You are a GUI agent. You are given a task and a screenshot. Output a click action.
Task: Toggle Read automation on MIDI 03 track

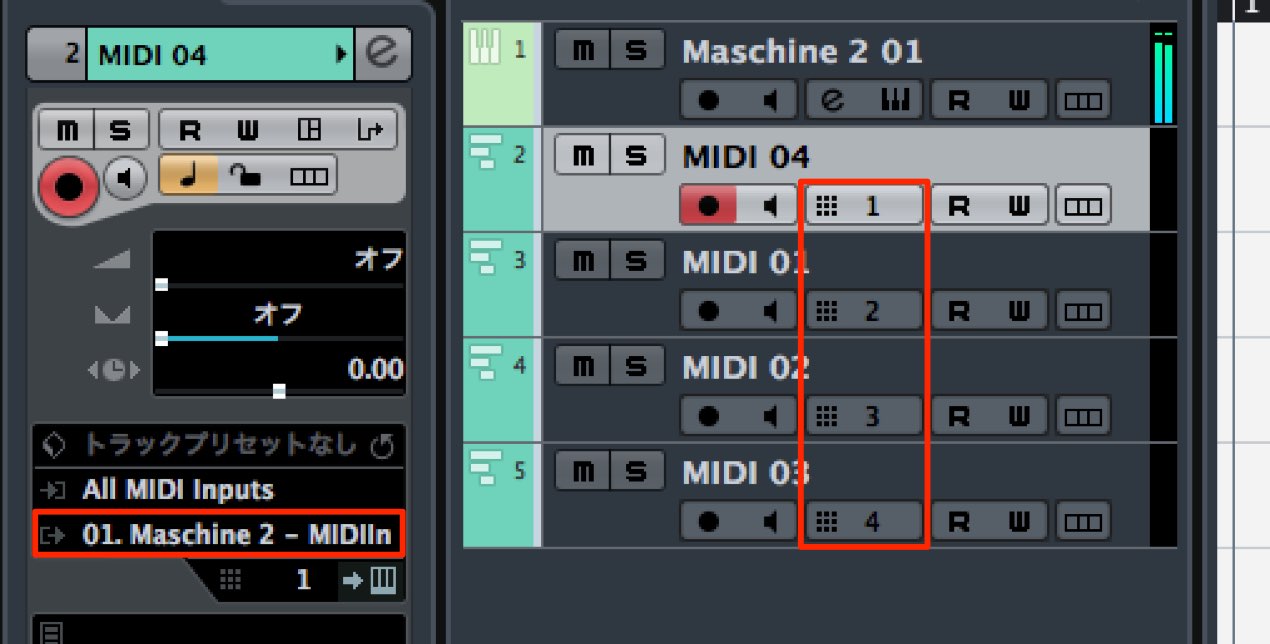[x=959, y=521]
